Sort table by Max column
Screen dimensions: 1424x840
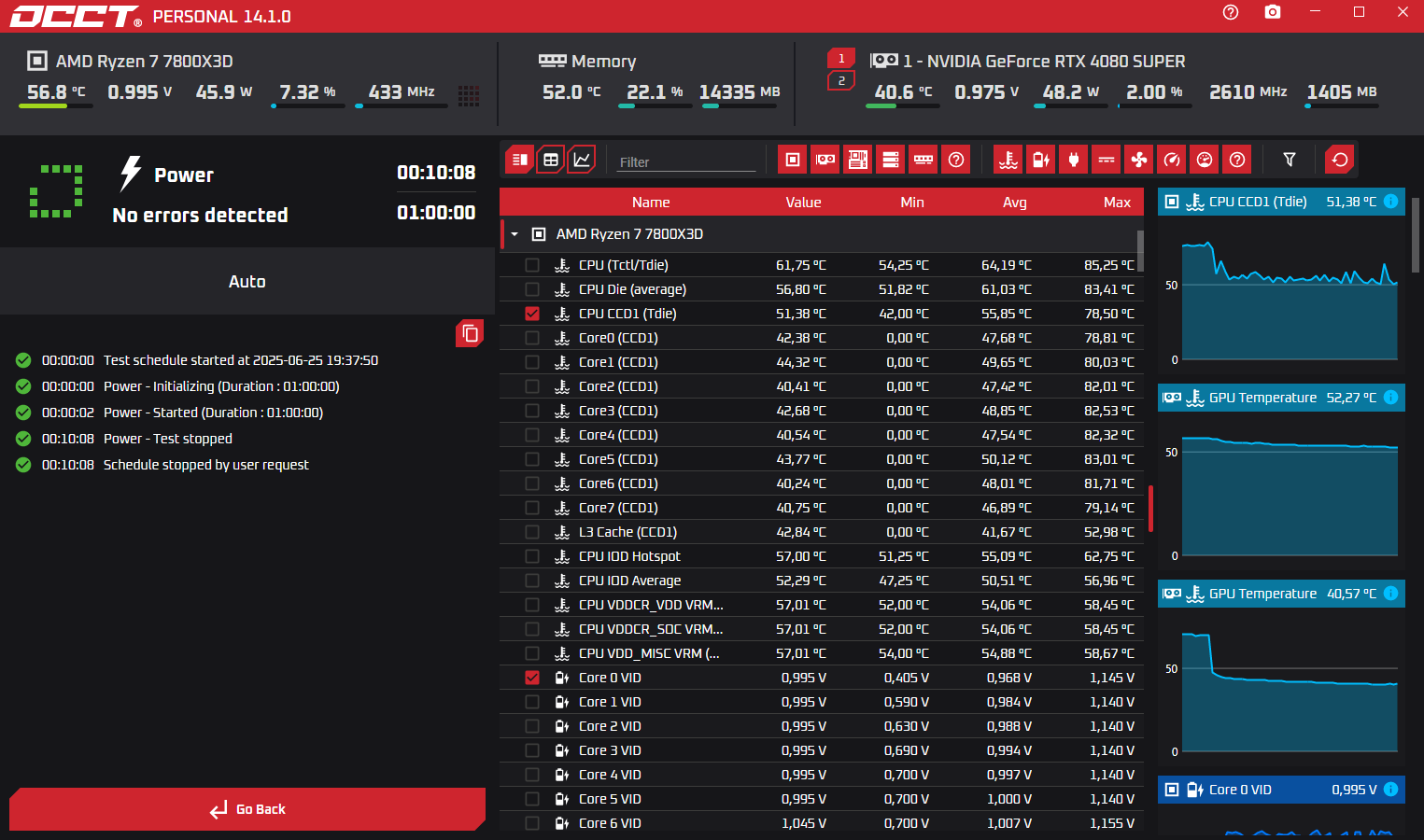(1117, 203)
